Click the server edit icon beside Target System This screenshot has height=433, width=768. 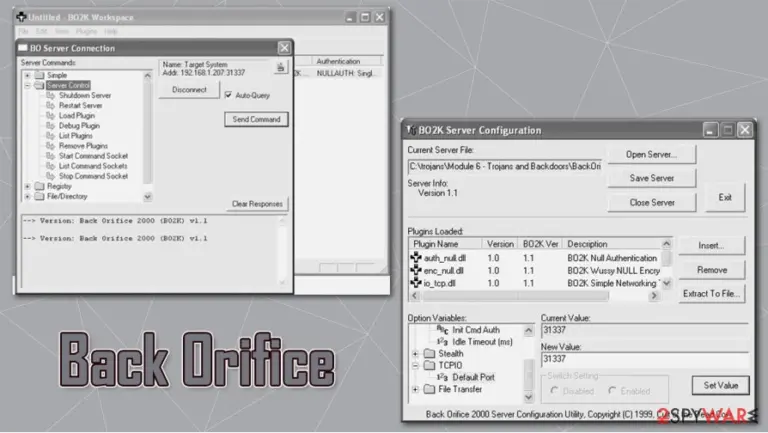click(281, 68)
